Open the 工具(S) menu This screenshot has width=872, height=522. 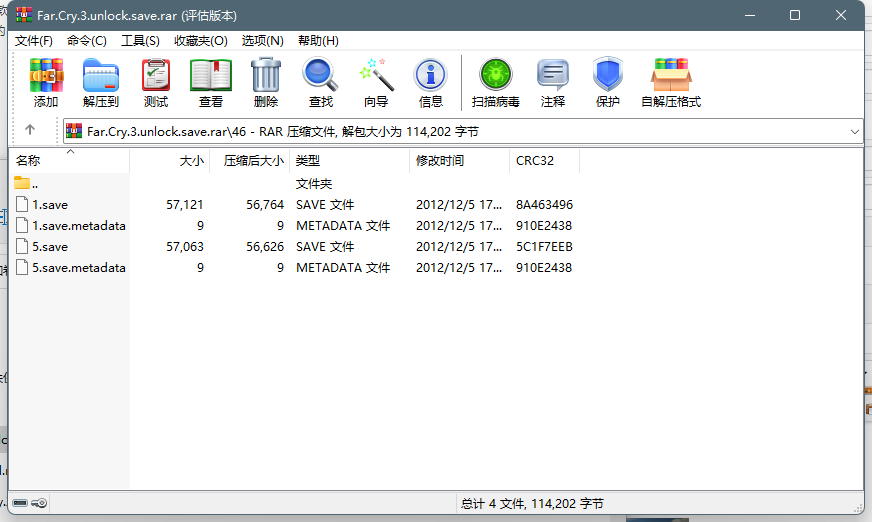(140, 41)
